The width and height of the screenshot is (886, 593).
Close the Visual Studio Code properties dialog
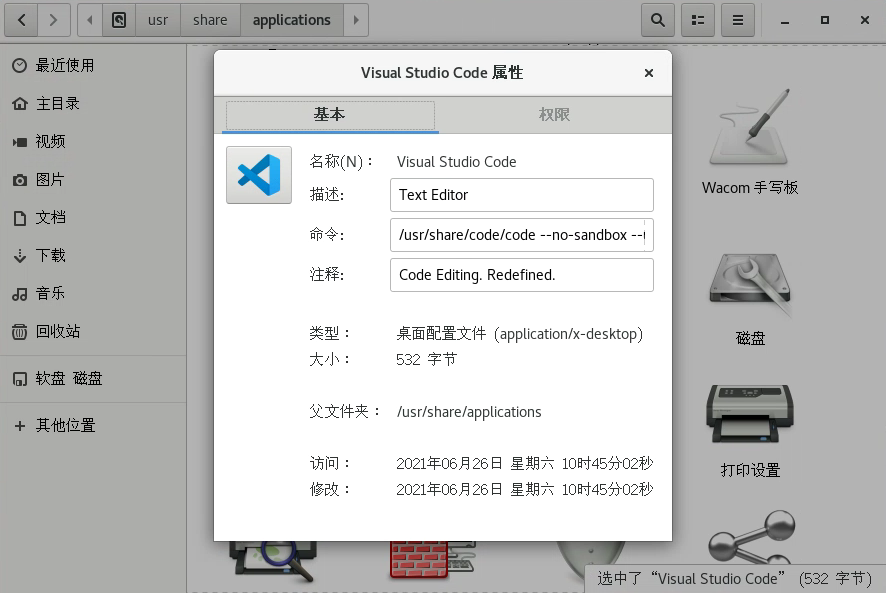[x=649, y=73]
